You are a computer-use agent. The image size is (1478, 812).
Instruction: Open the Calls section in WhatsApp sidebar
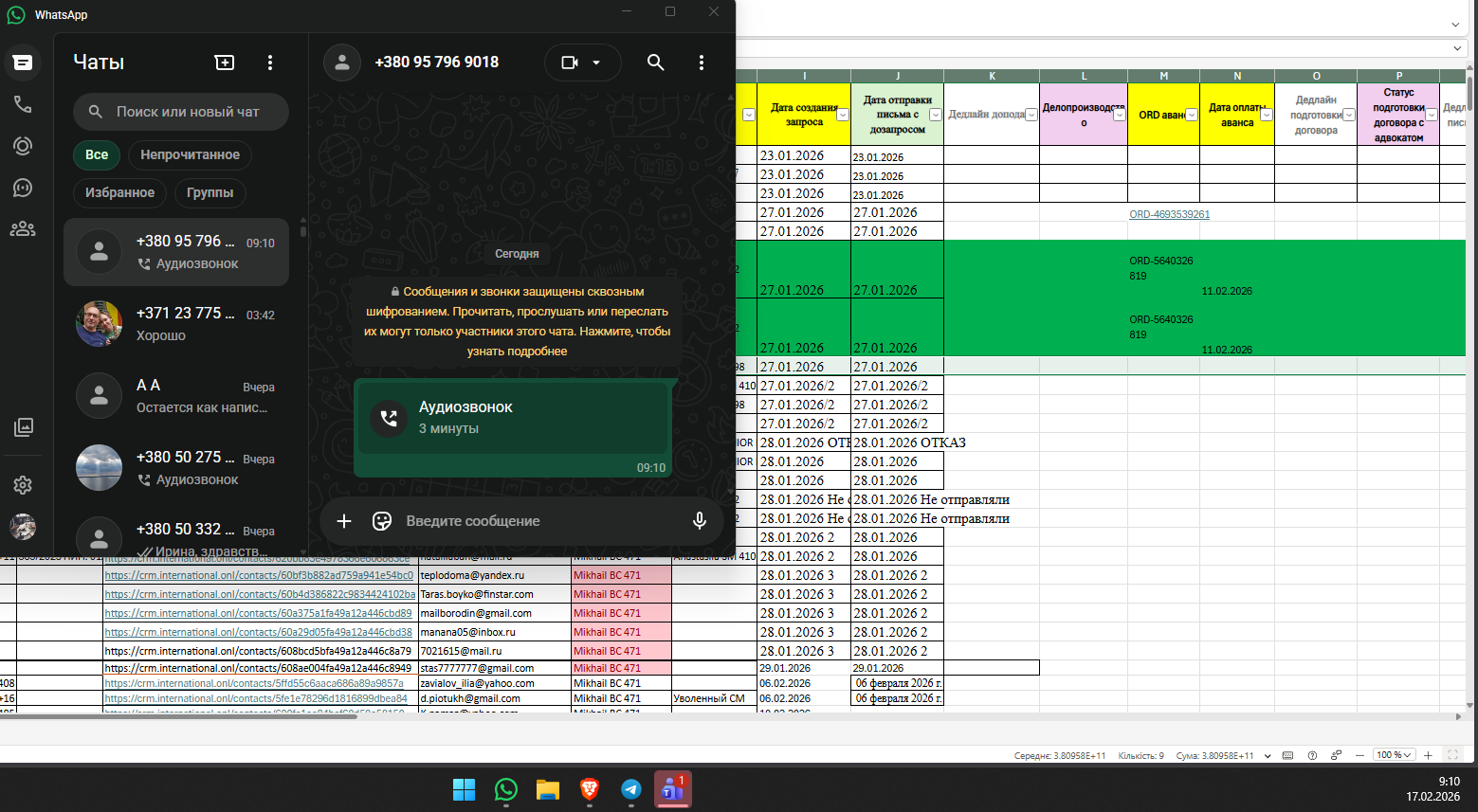pyautogui.click(x=23, y=104)
